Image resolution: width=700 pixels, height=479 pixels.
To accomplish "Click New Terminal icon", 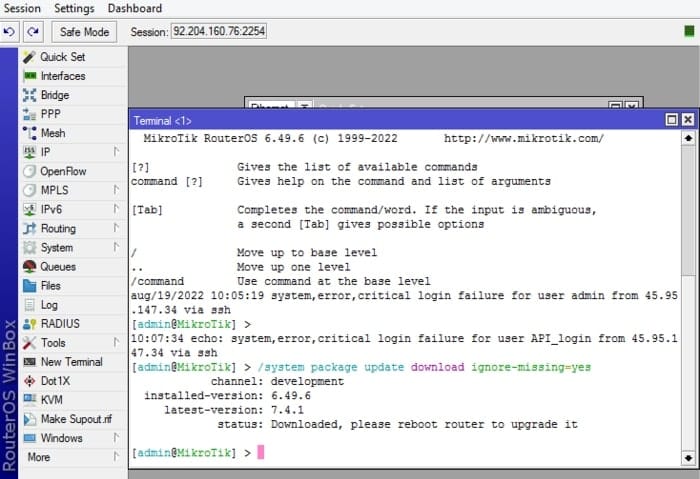I will [29, 362].
